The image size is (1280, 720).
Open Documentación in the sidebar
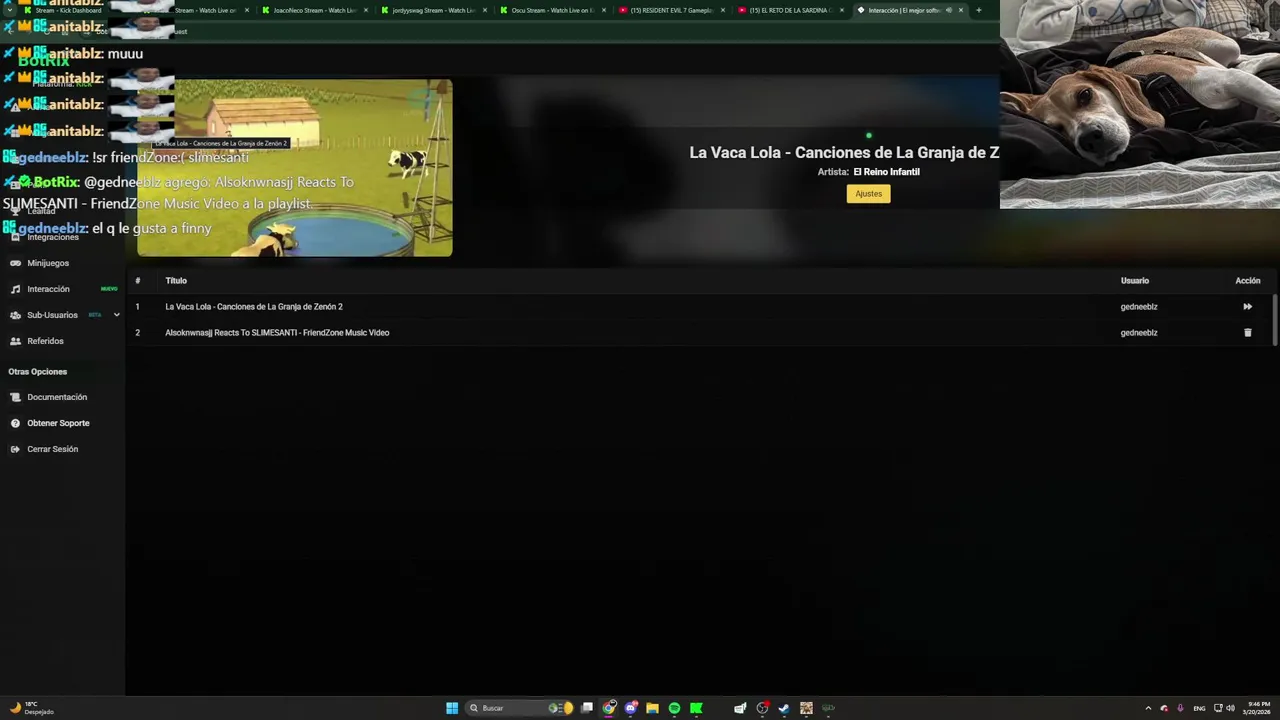57,397
